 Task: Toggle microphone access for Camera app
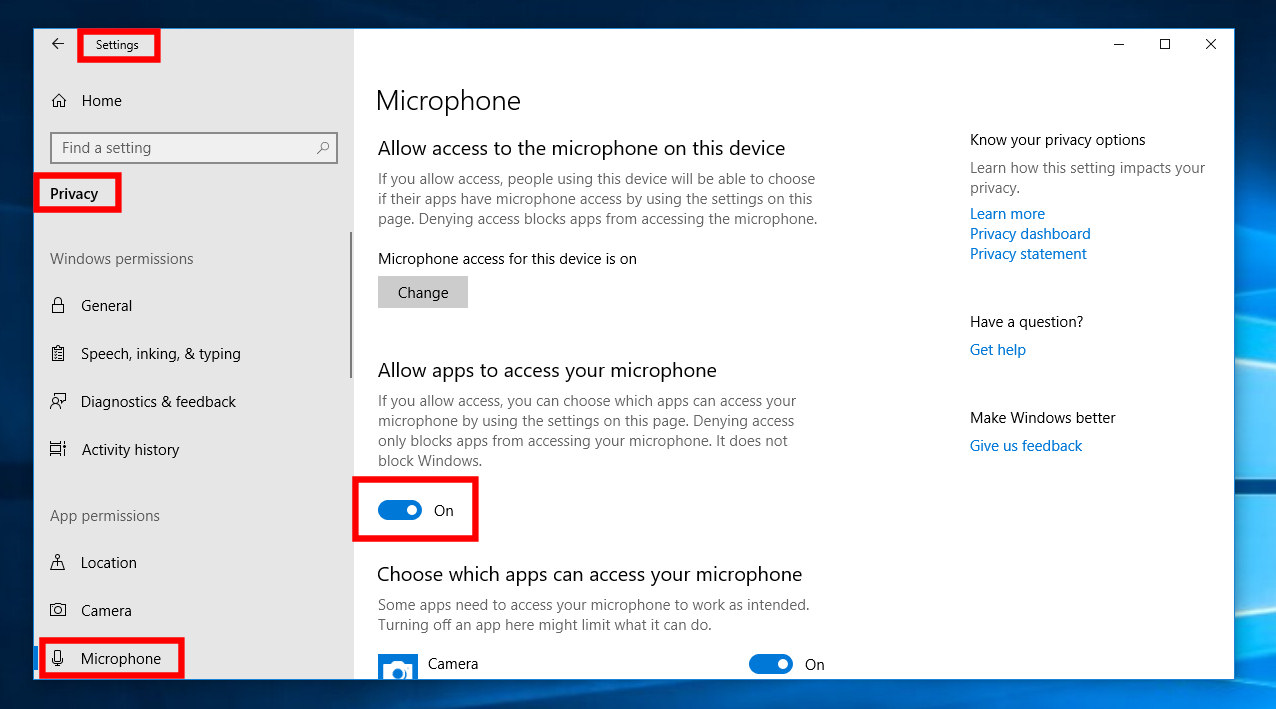coord(771,664)
